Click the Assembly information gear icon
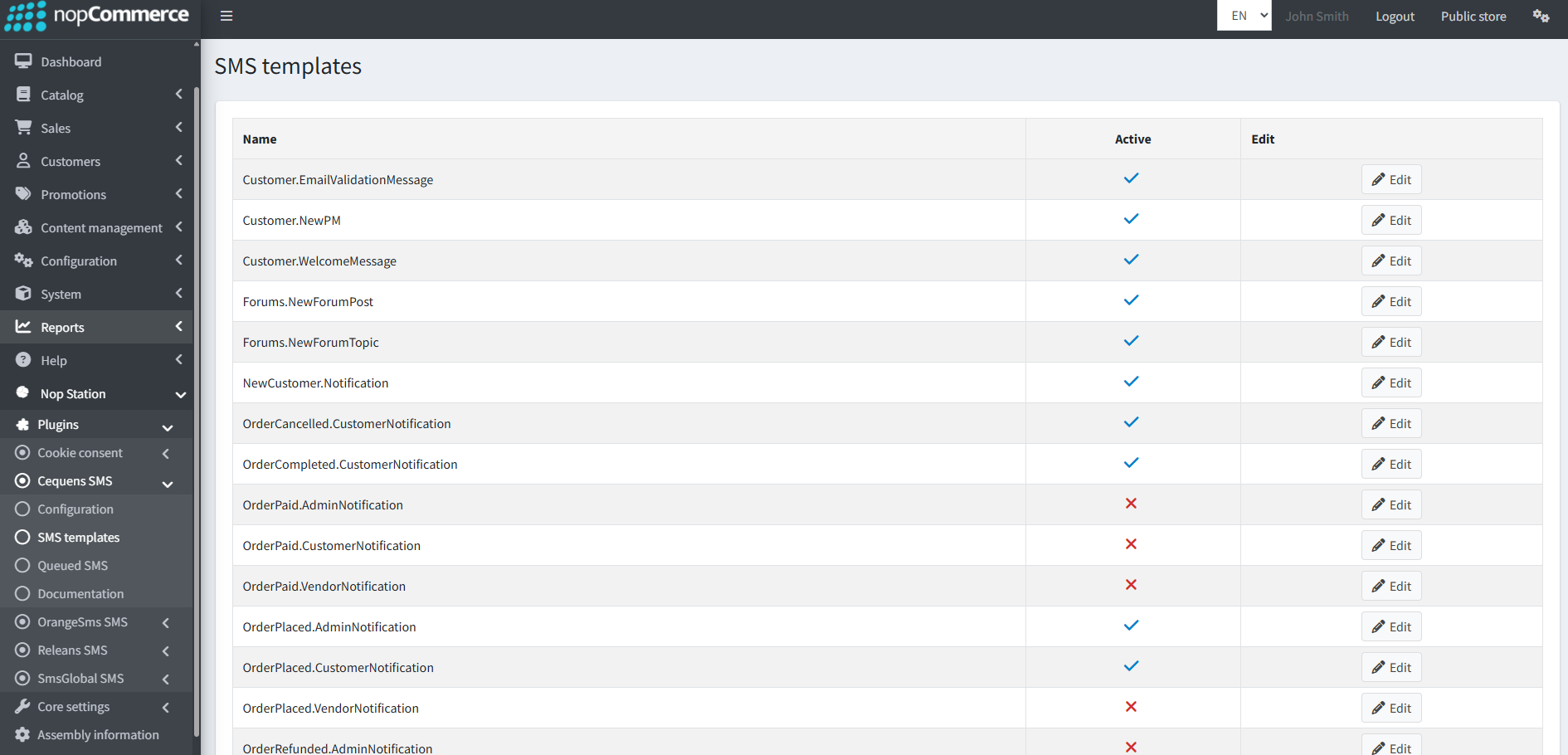This screenshot has height=755, width=1568. (x=22, y=734)
